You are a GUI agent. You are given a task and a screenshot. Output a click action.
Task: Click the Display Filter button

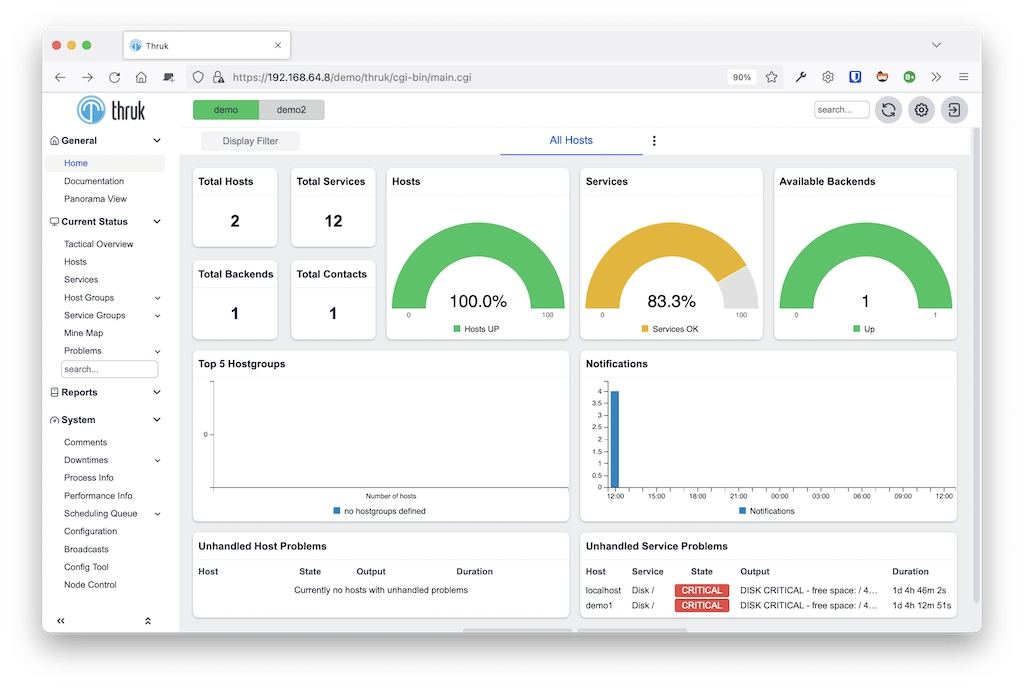tap(249, 141)
